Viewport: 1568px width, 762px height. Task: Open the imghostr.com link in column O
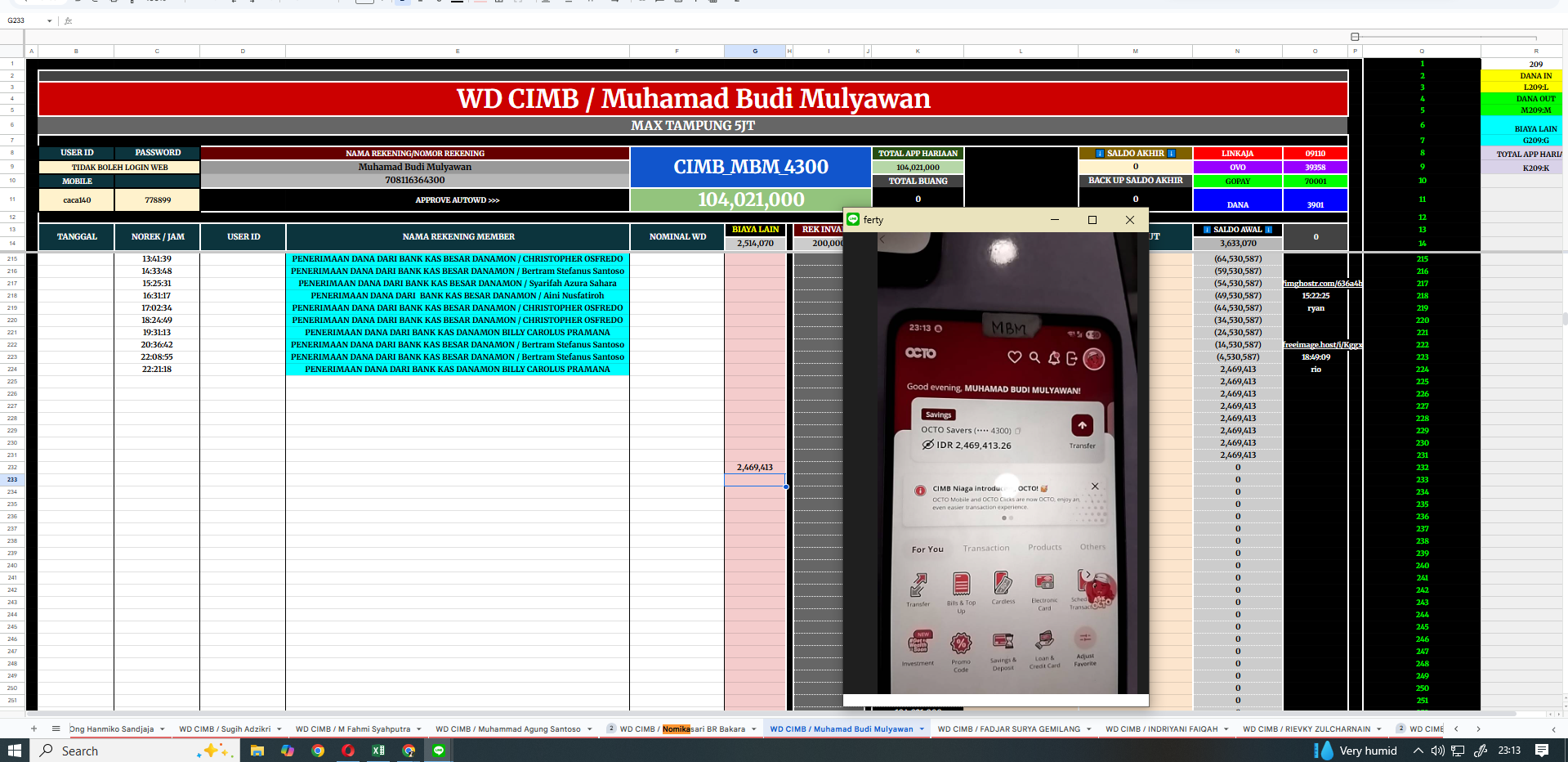point(1322,284)
